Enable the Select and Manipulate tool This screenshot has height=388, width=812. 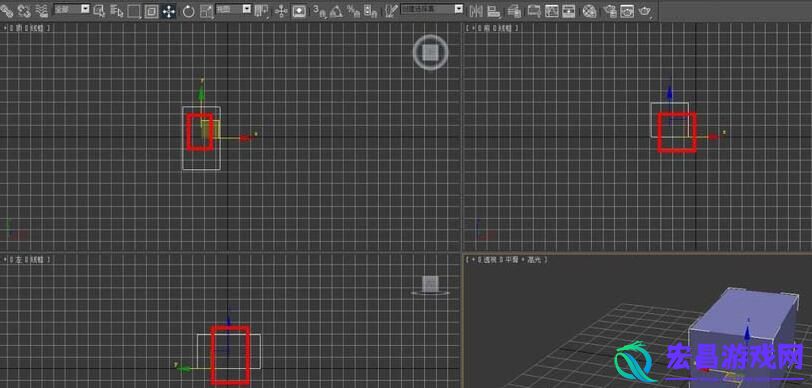pos(281,11)
